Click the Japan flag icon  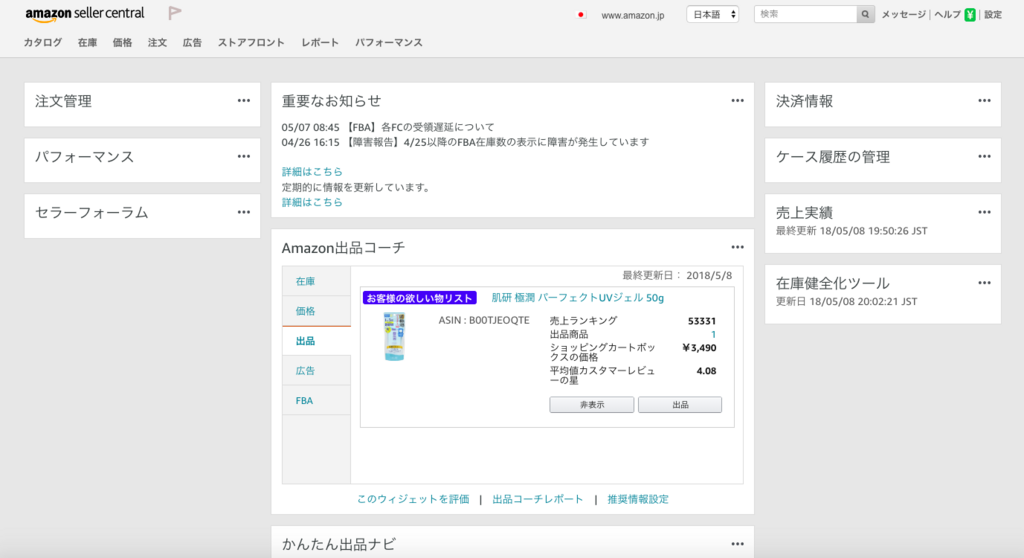click(581, 14)
